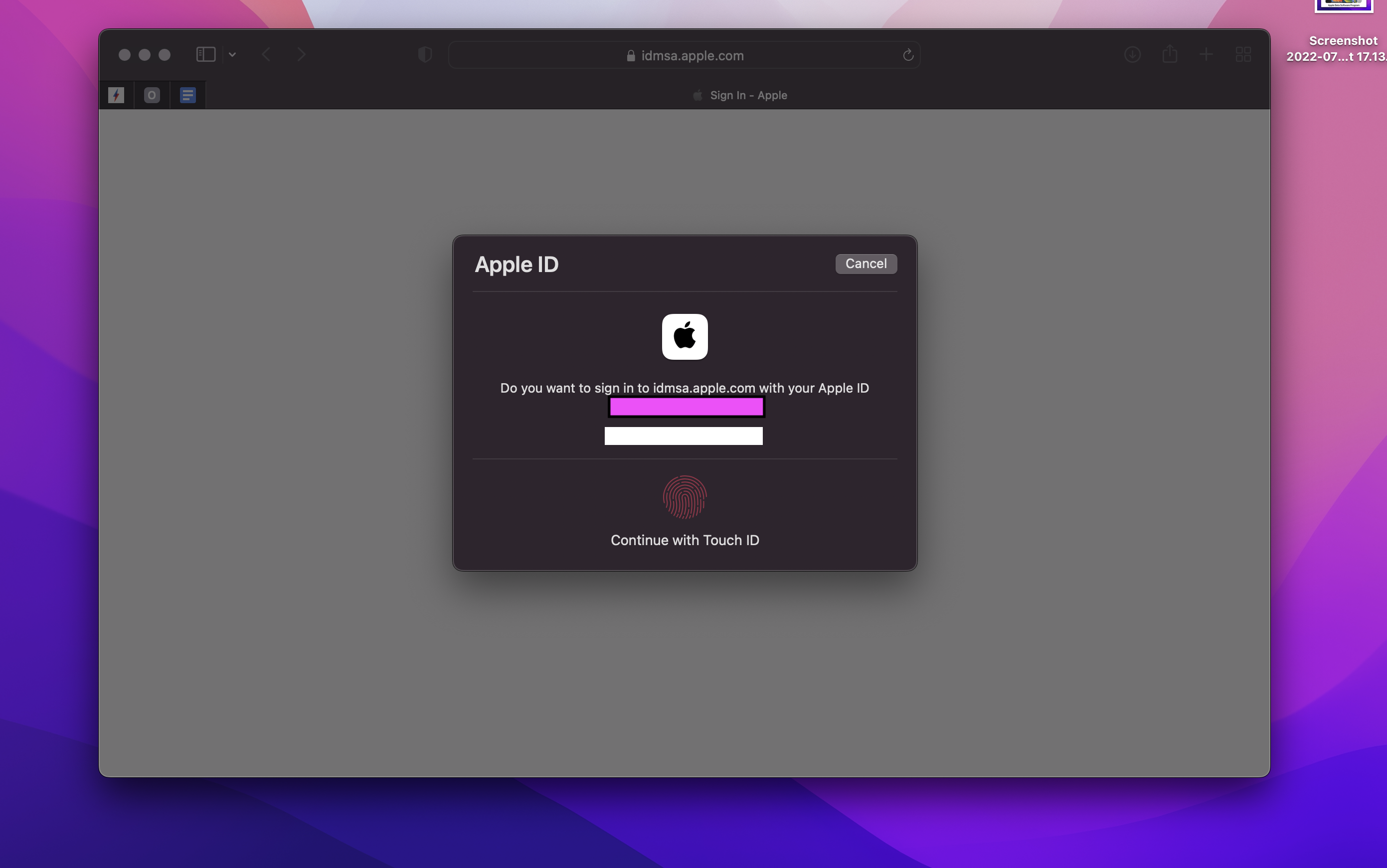The height and width of the screenshot is (868, 1387).
Task: Select the 'Sign In - Apple' tab
Action: 740,95
